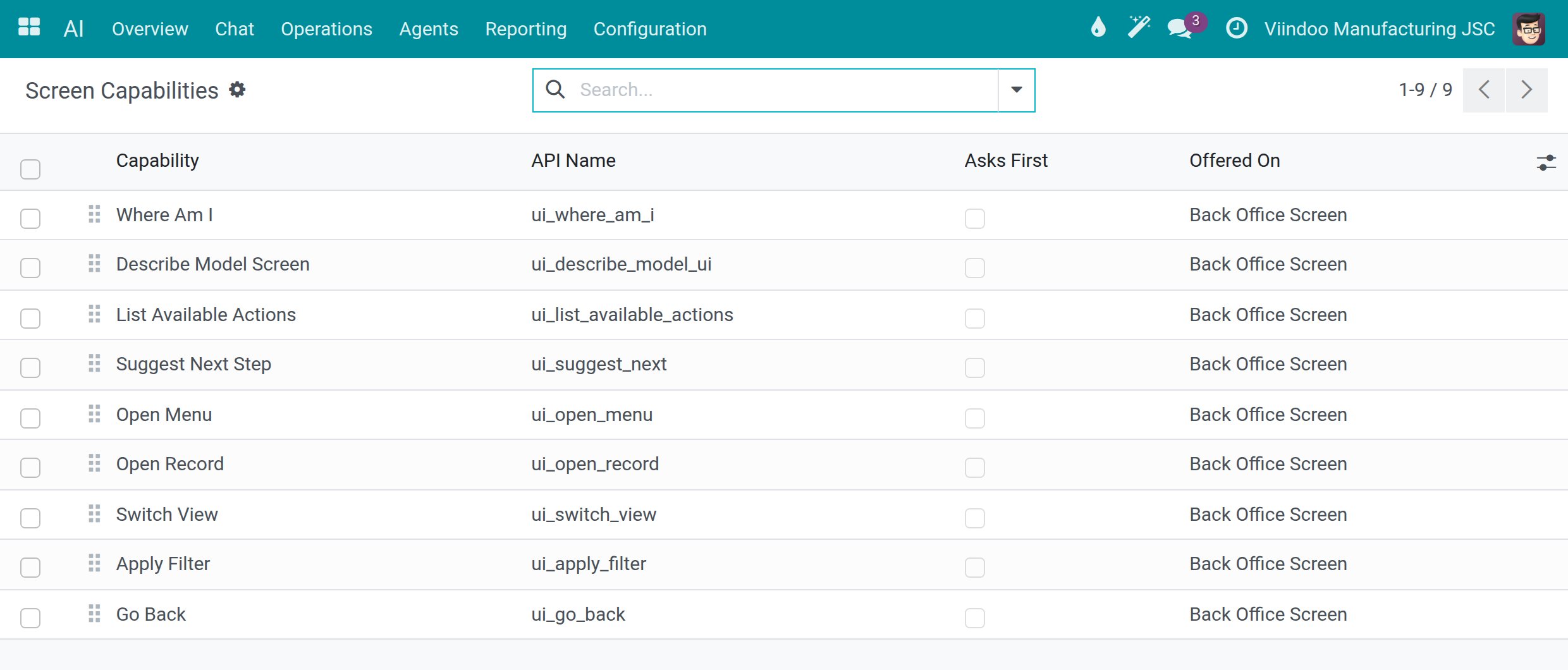Select the Where Am I row checkbox
1568x670 pixels.
click(30, 219)
